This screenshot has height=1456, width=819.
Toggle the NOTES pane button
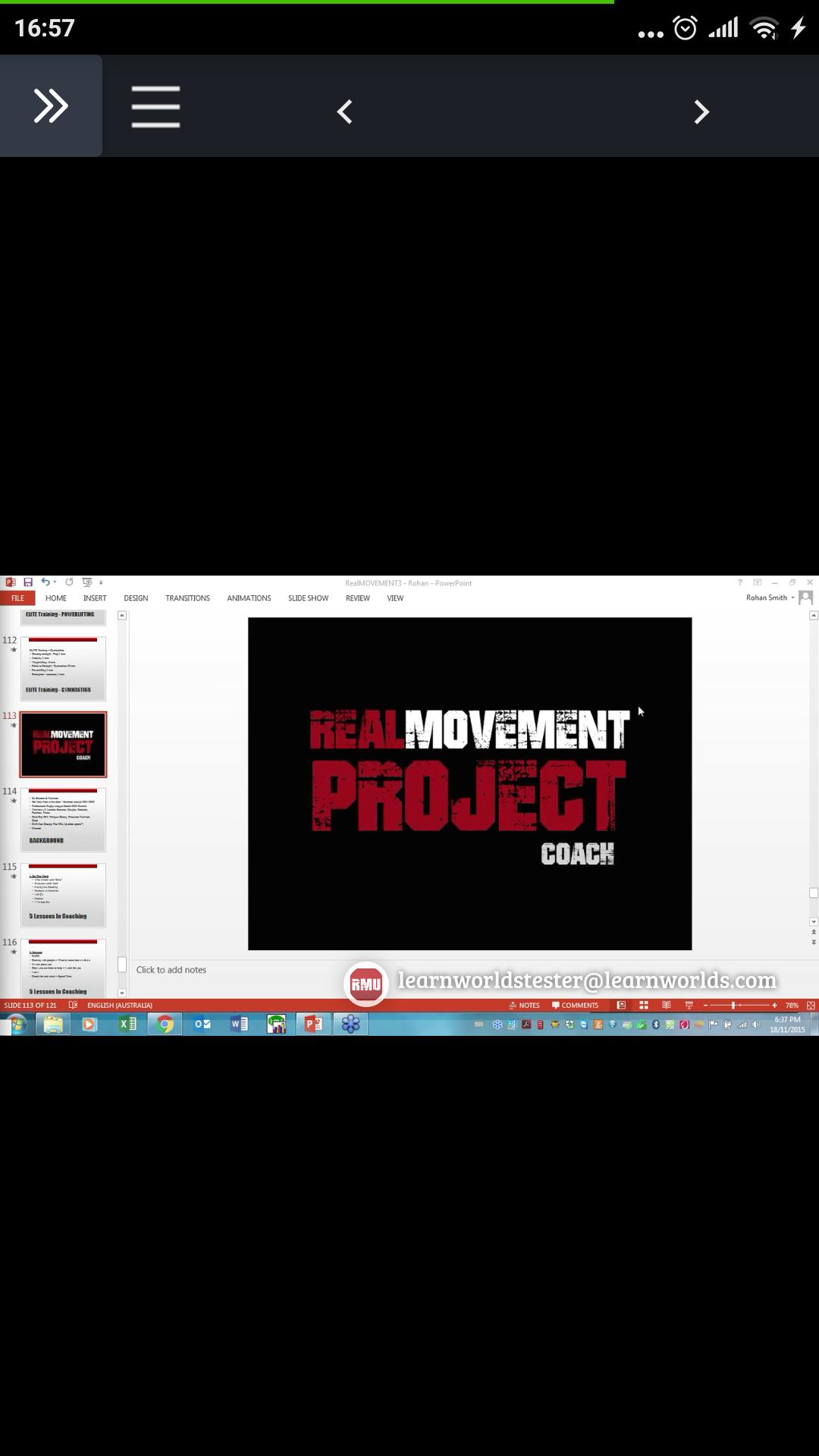pos(524,1006)
